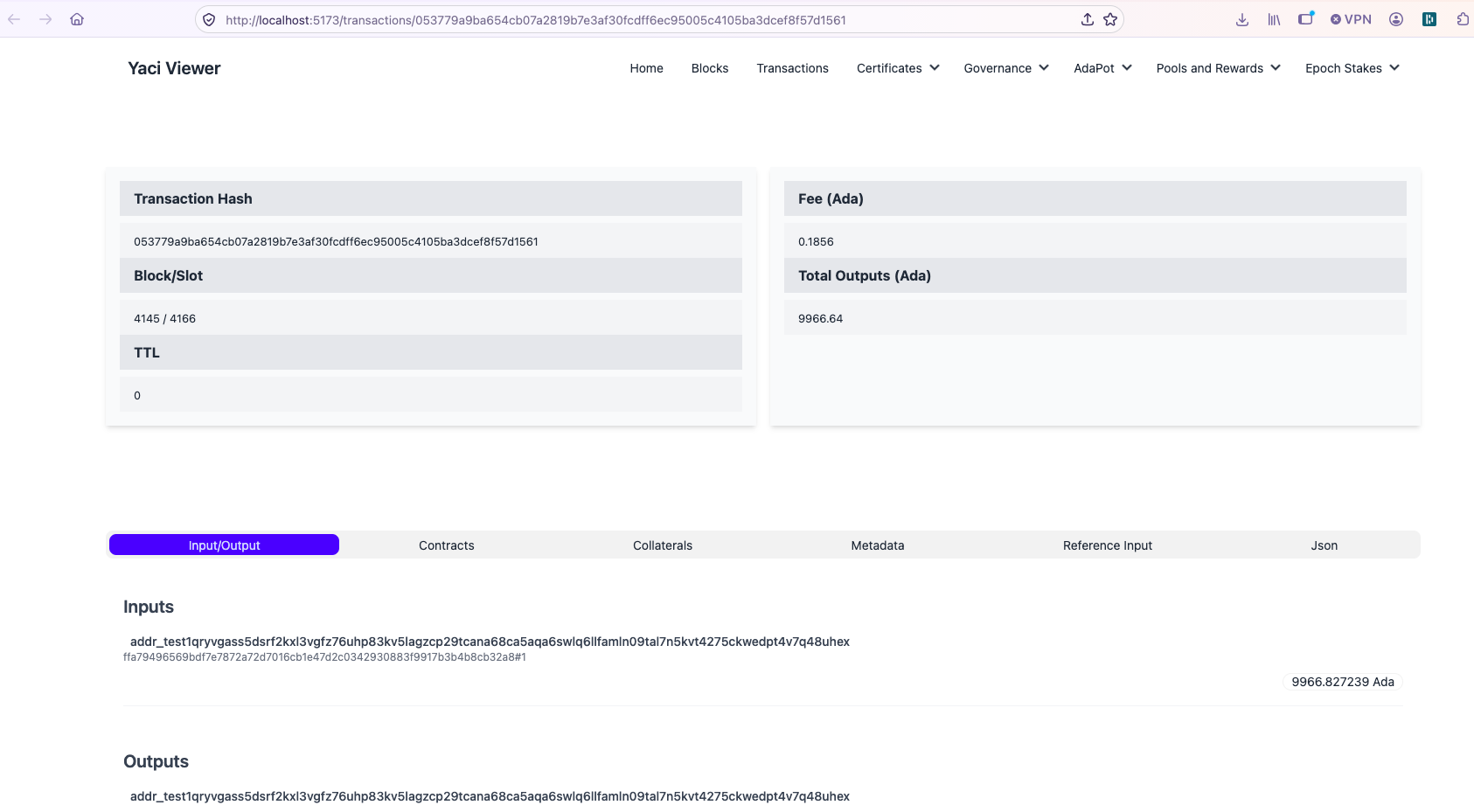Open the library bookshelf icon

tap(1274, 19)
